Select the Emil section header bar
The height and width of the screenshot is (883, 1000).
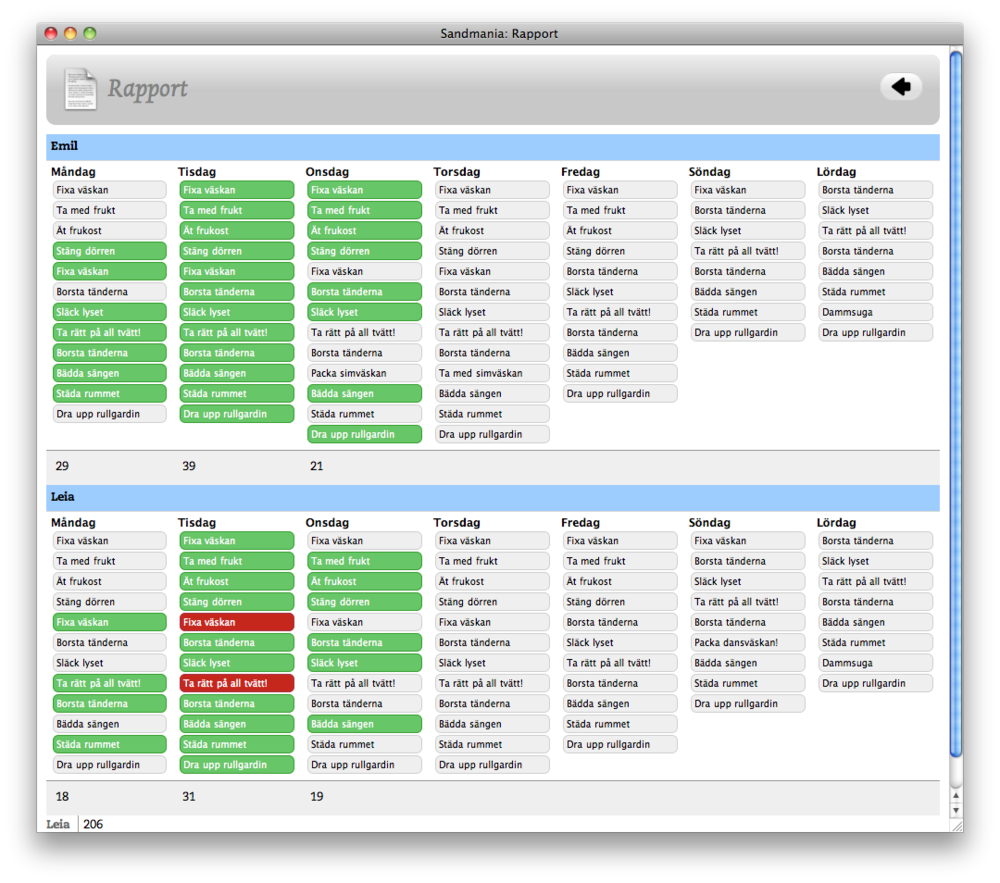pyautogui.click(x=492, y=147)
